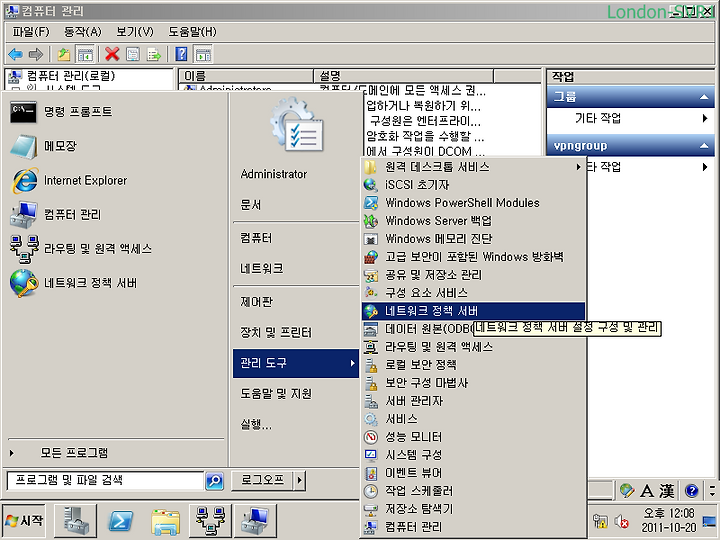This screenshot has height=540, width=720.
Task: Open Windows PowerShell Modules entry
Action: (x=473, y=202)
